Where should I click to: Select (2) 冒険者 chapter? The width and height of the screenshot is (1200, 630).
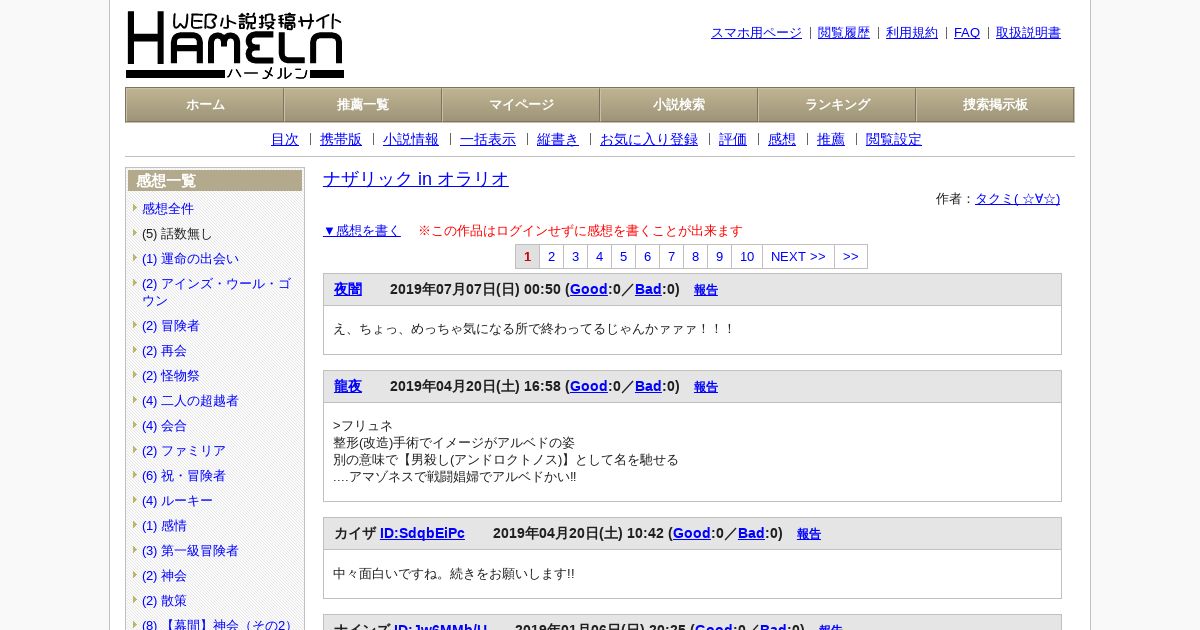pos(171,326)
